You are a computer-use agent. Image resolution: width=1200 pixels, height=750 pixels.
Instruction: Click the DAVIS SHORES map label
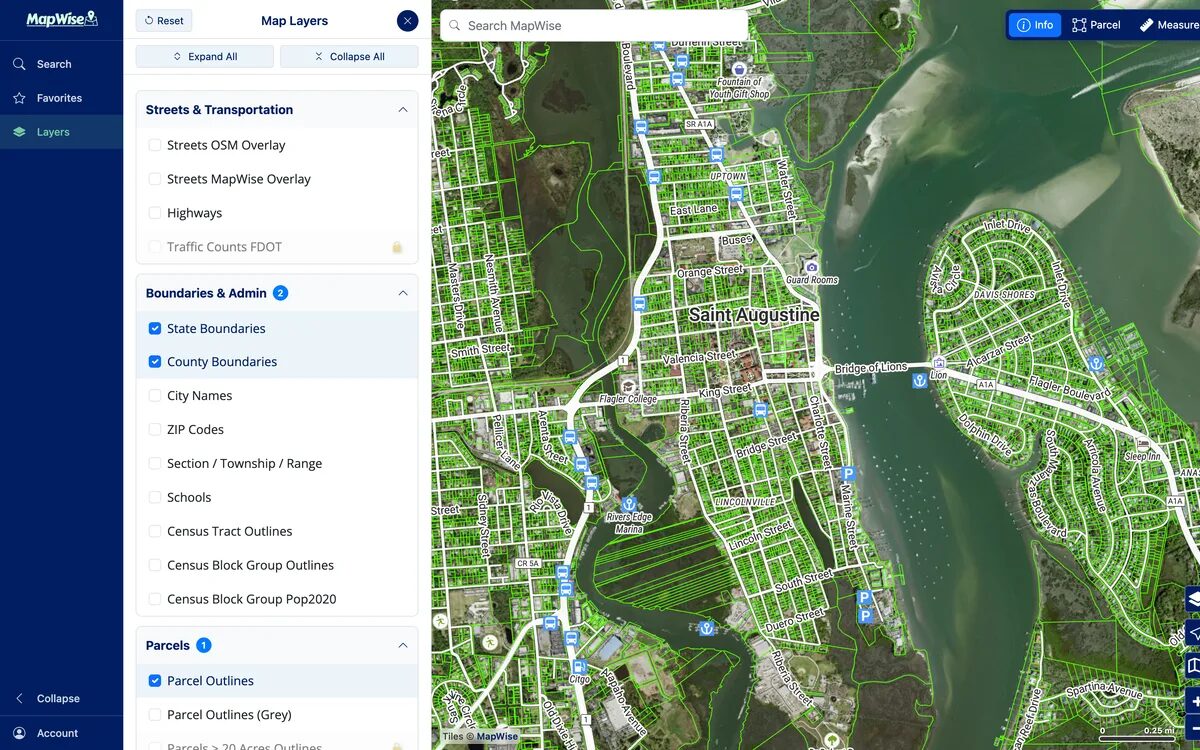coord(1004,295)
